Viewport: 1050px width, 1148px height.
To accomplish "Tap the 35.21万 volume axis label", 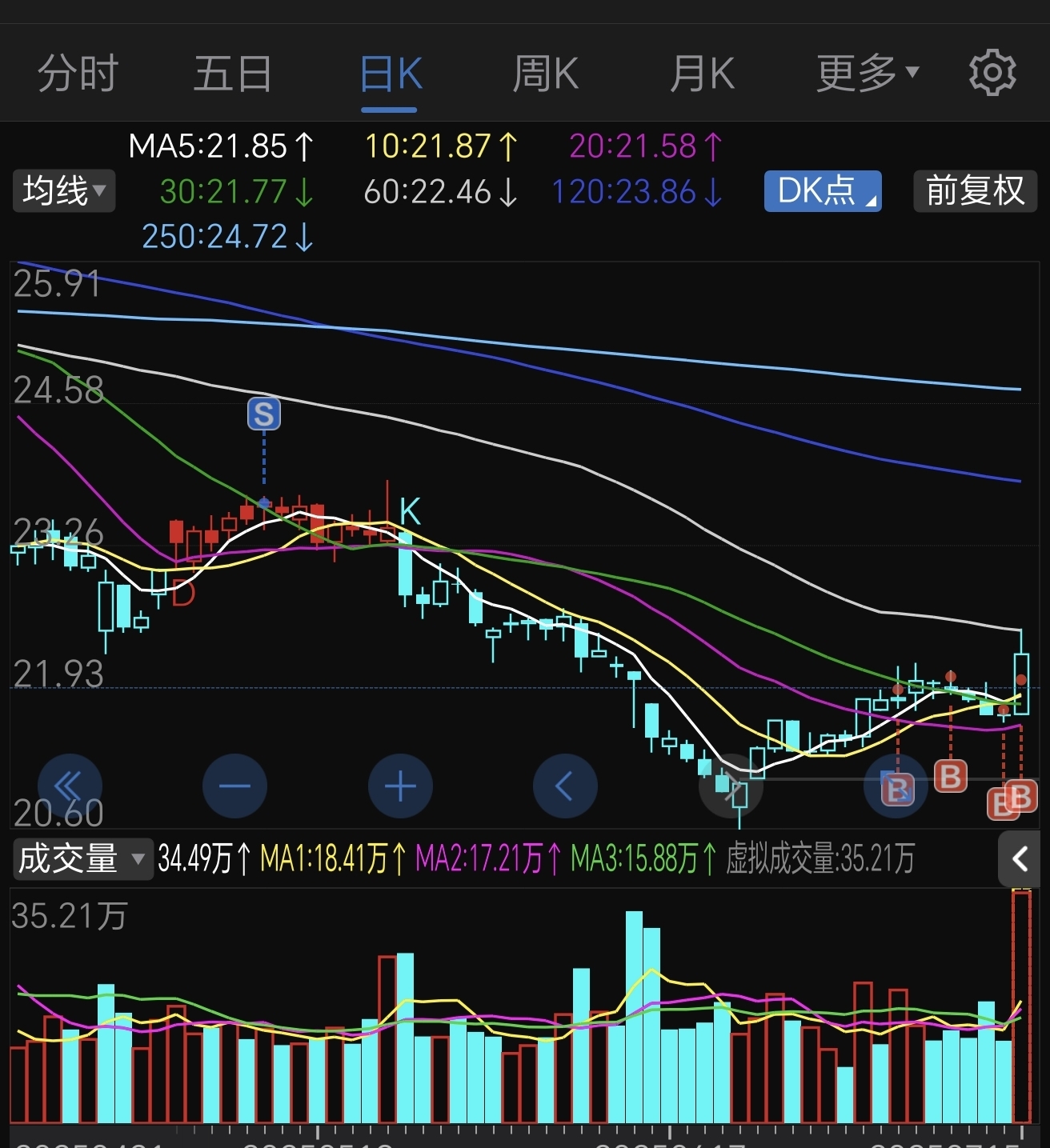I will point(70,916).
